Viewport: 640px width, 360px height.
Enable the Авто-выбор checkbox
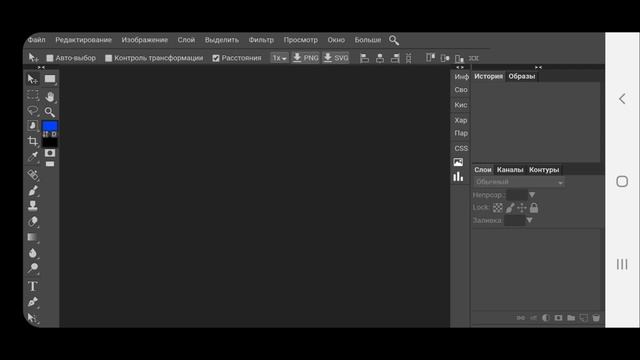(50, 58)
